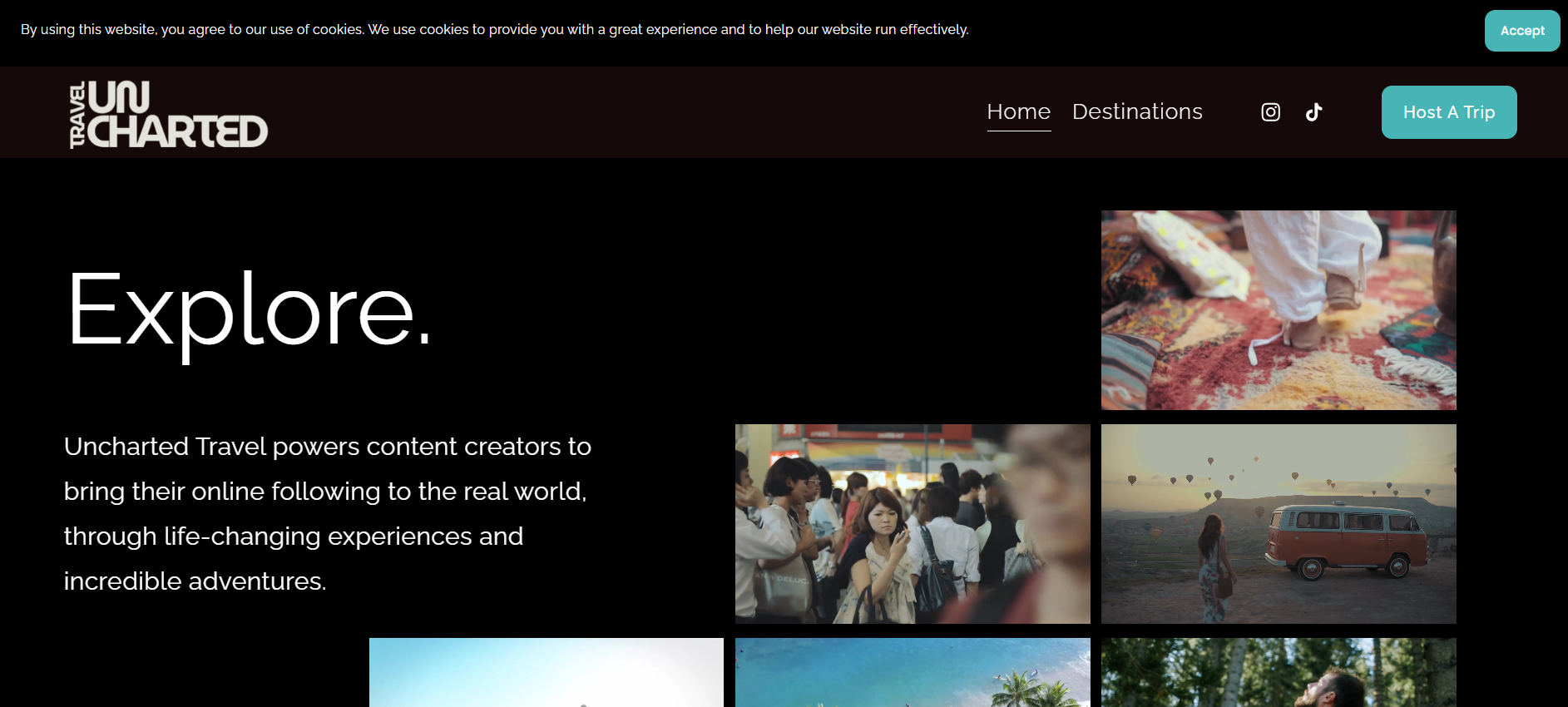Click the Uncharted wordmark in the logo
The image size is (1568, 707).
point(177,115)
